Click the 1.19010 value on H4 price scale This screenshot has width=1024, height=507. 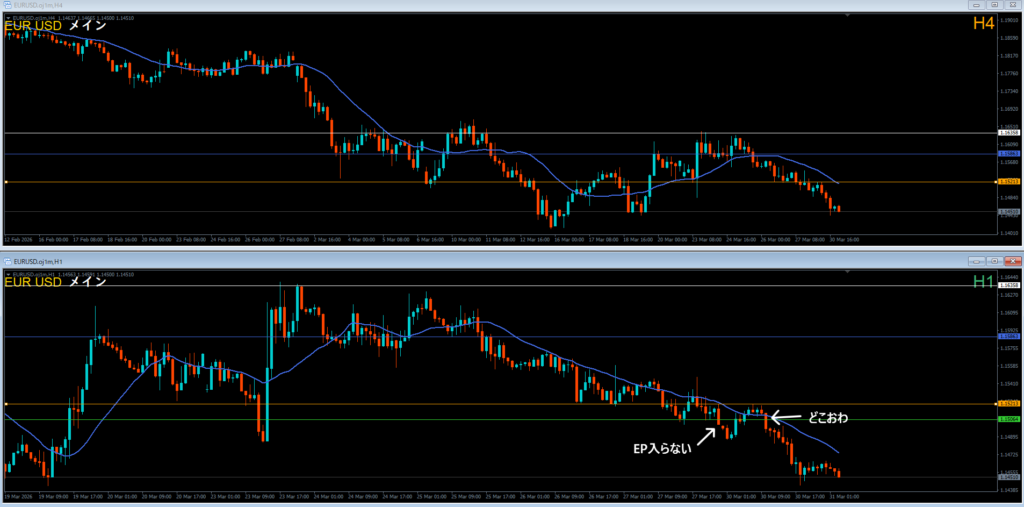tap(1009, 21)
